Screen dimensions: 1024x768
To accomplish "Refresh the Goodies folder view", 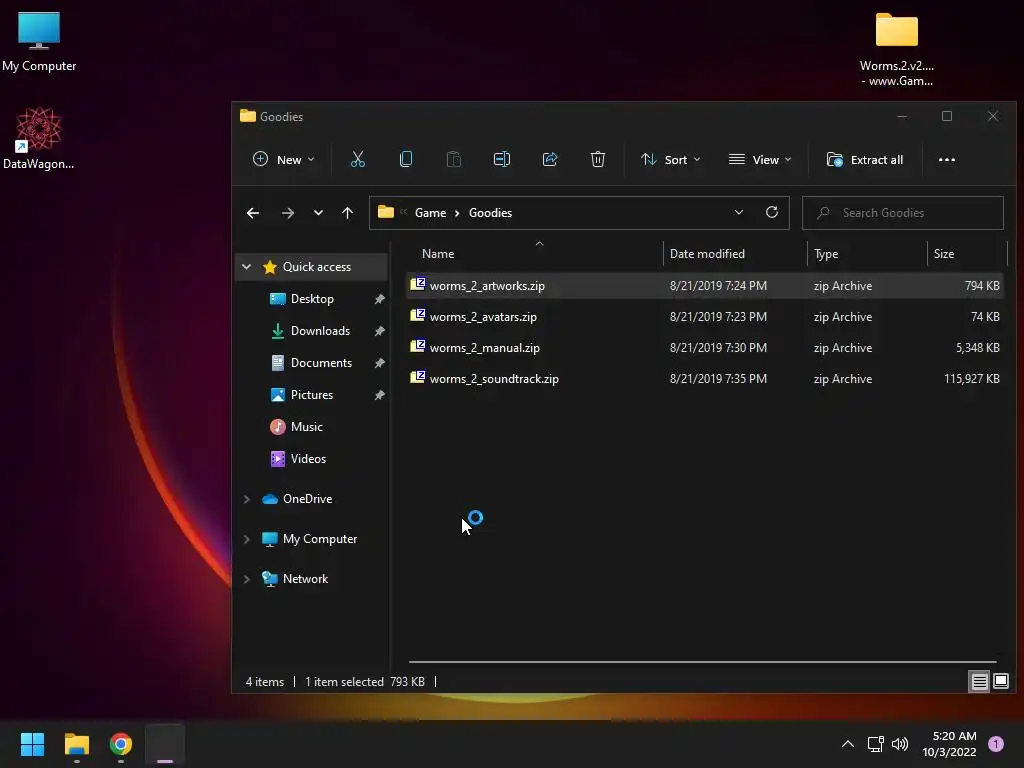I will tap(771, 212).
